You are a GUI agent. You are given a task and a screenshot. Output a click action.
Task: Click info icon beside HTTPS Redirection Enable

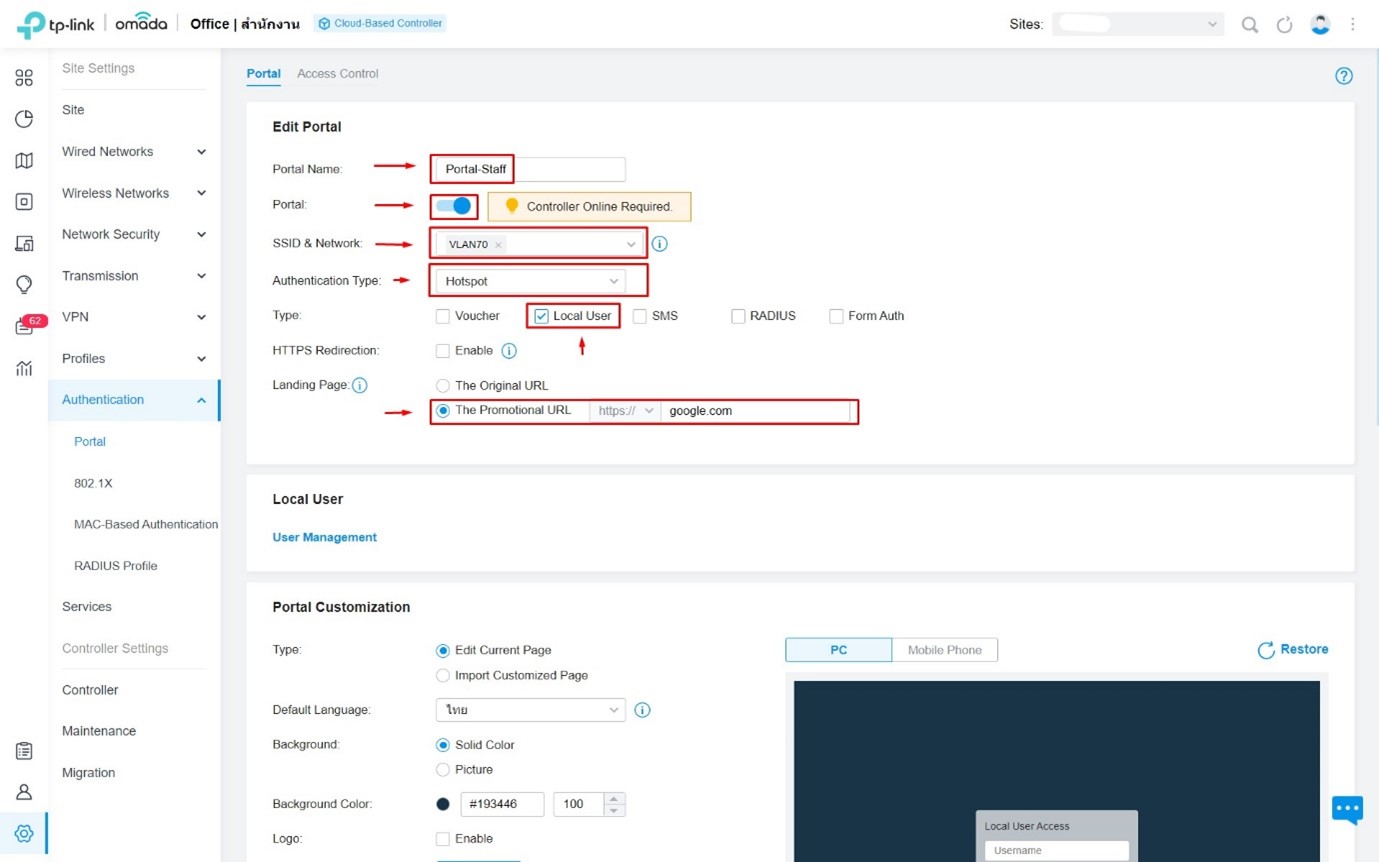coord(508,351)
